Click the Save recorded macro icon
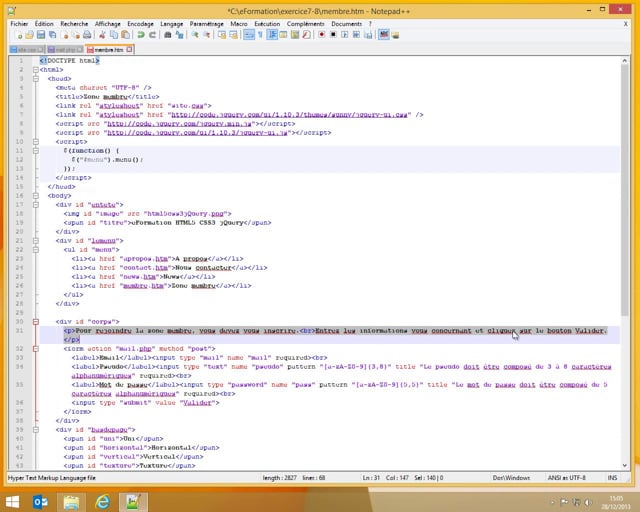640x512 pixels. click(368, 35)
